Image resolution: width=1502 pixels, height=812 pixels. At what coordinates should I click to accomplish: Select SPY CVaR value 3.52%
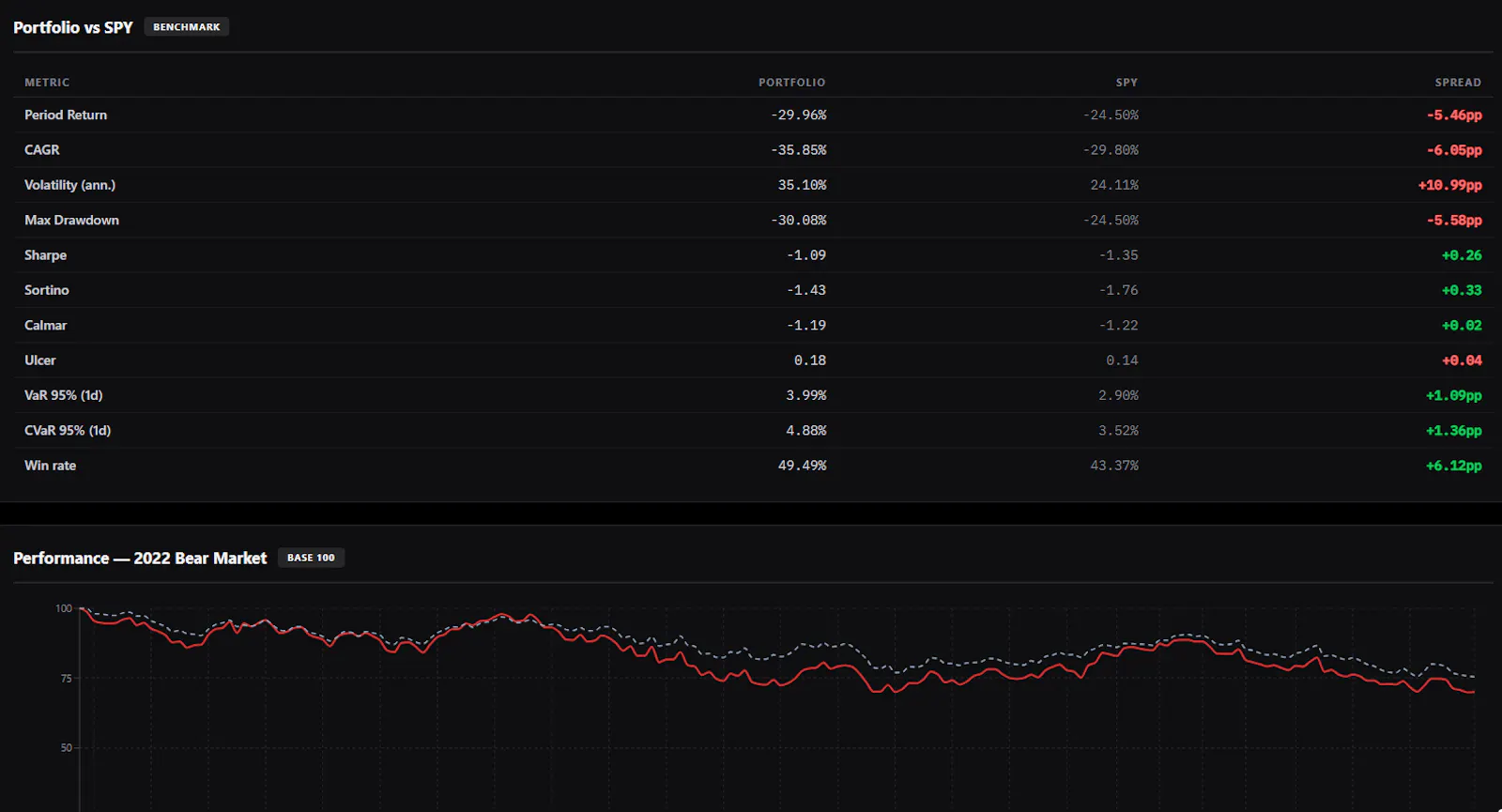(1118, 430)
